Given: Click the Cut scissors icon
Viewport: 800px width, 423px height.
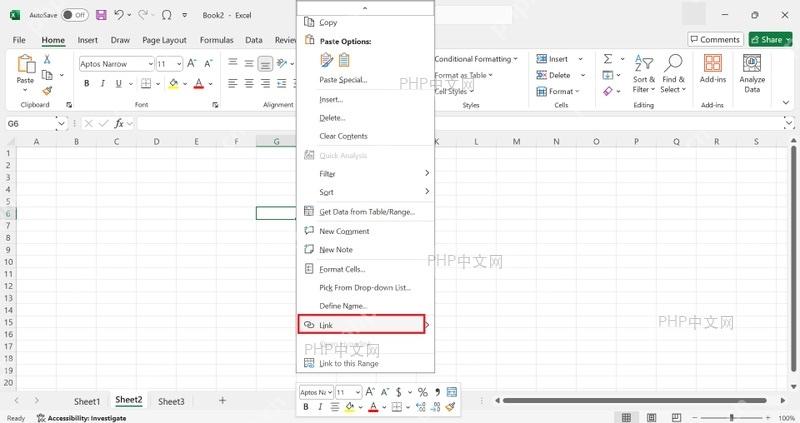Looking at the screenshot, I should point(47,59).
